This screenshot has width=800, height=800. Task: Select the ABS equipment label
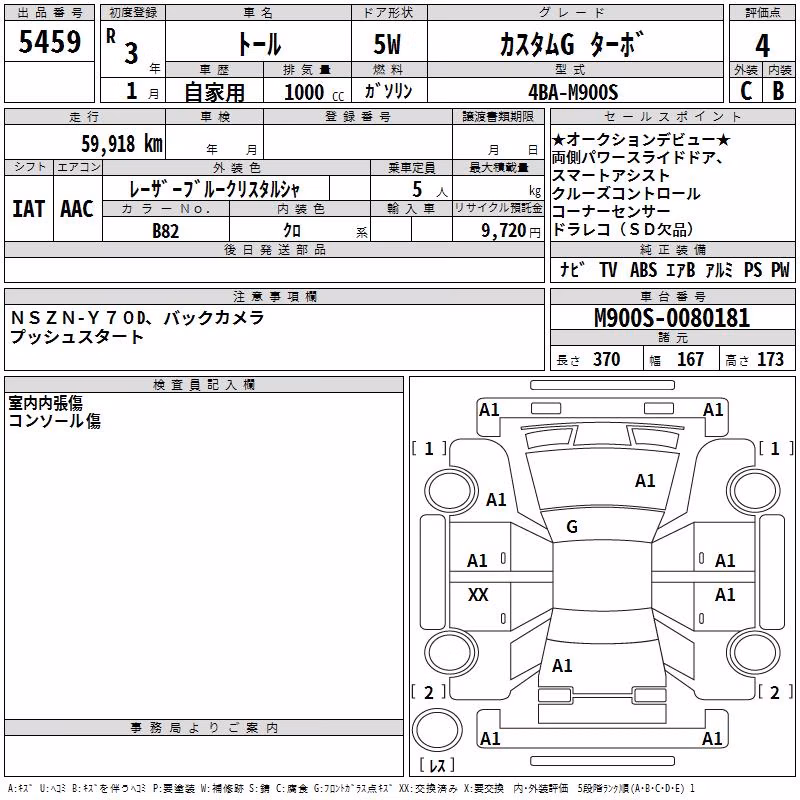643,270
